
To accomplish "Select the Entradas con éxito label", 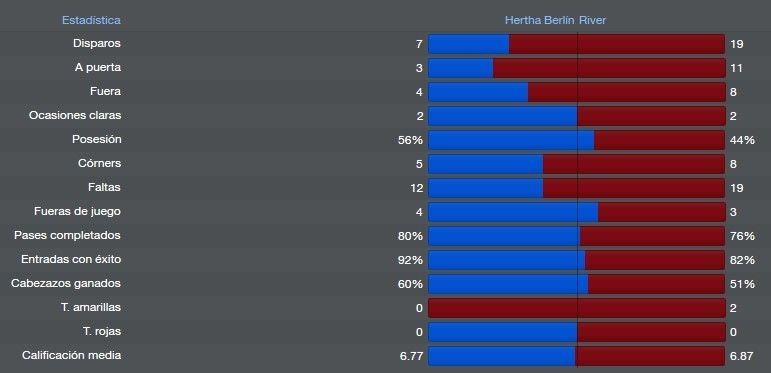I will point(71,259).
